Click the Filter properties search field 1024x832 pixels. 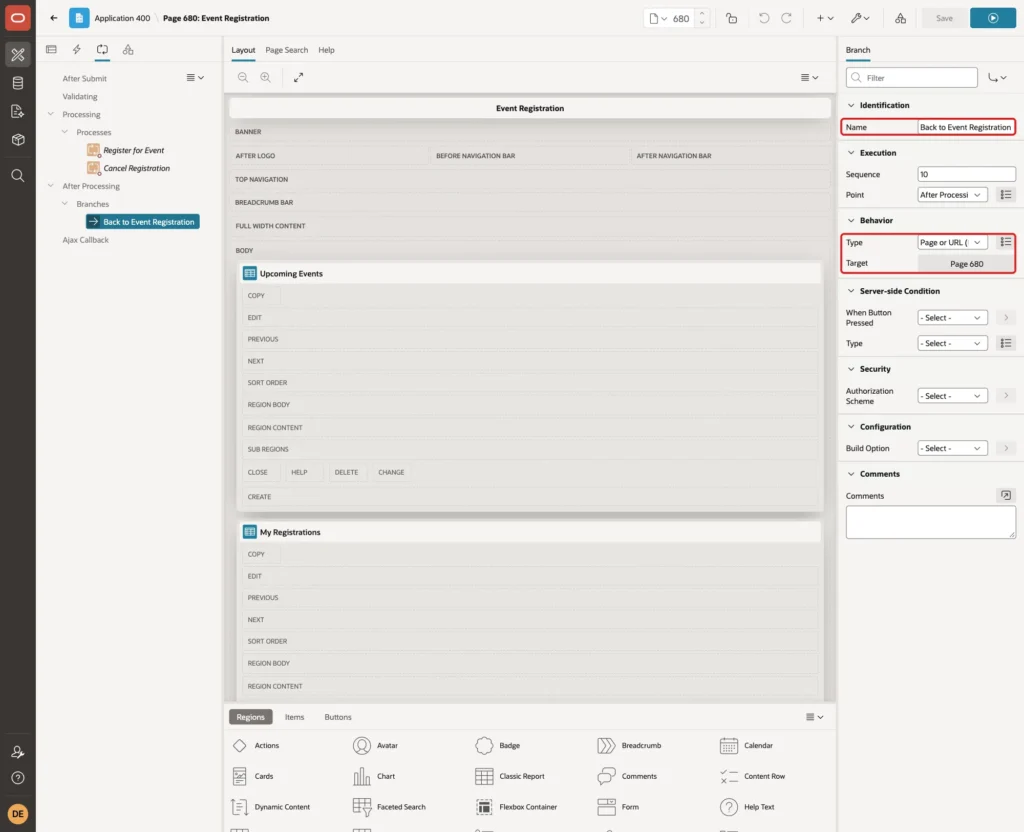click(912, 78)
